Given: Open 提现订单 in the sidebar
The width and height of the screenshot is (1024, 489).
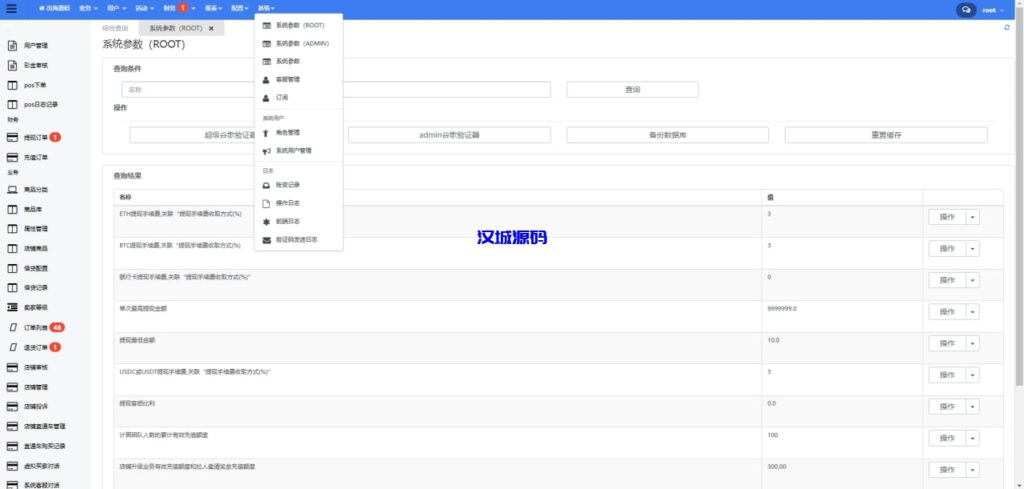Looking at the screenshot, I should (35, 137).
